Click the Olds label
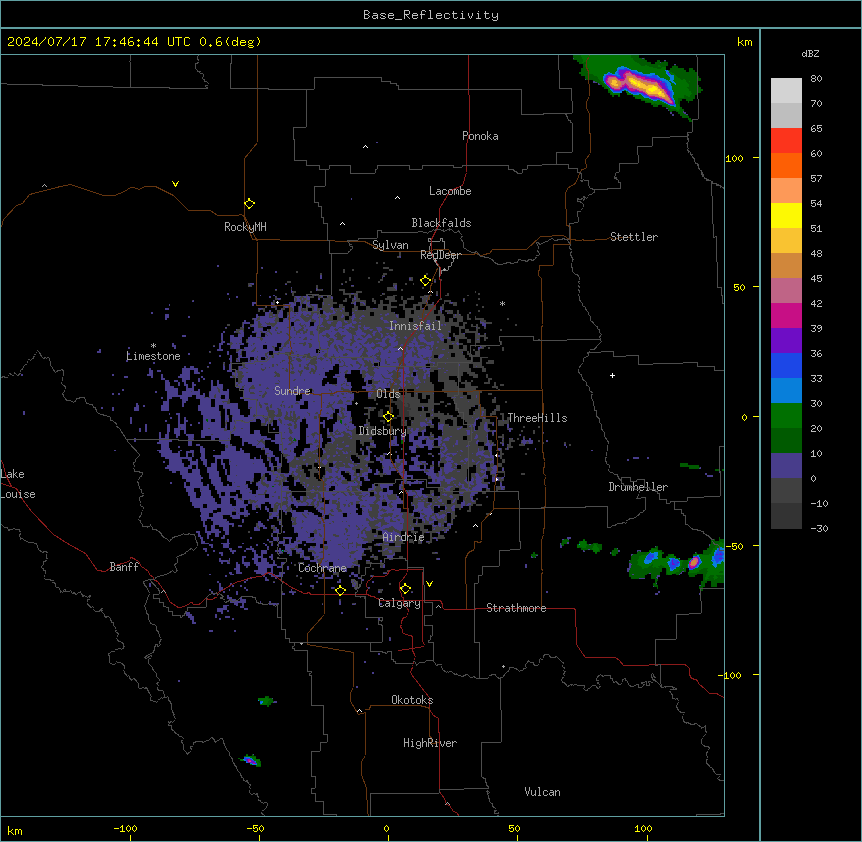The image size is (862, 842). (388, 394)
